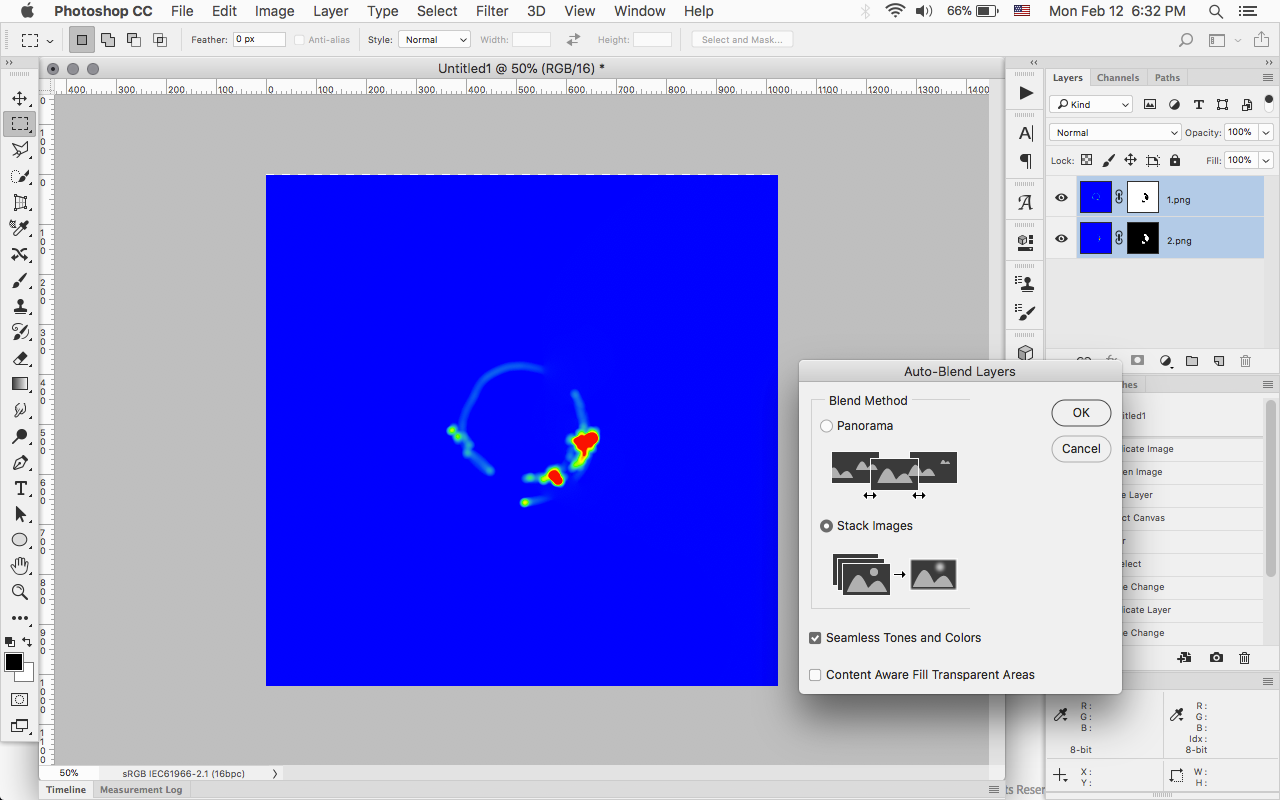Switch to the Paths tab

(x=1167, y=77)
